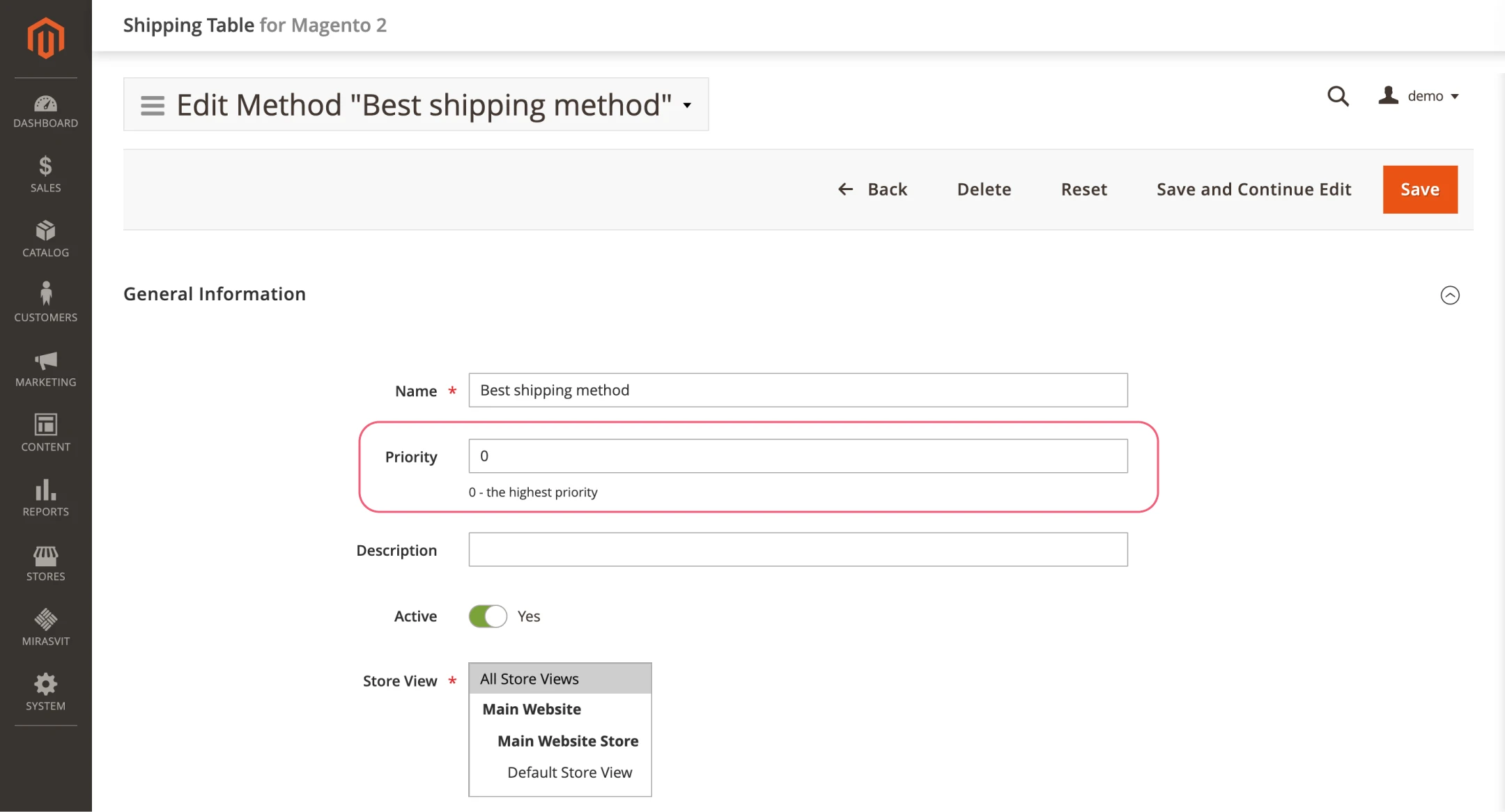Image resolution: width=1505 pixels, height=812 pixels.
Task: Click into the Priority input field
Action: [x=798, y=456]
